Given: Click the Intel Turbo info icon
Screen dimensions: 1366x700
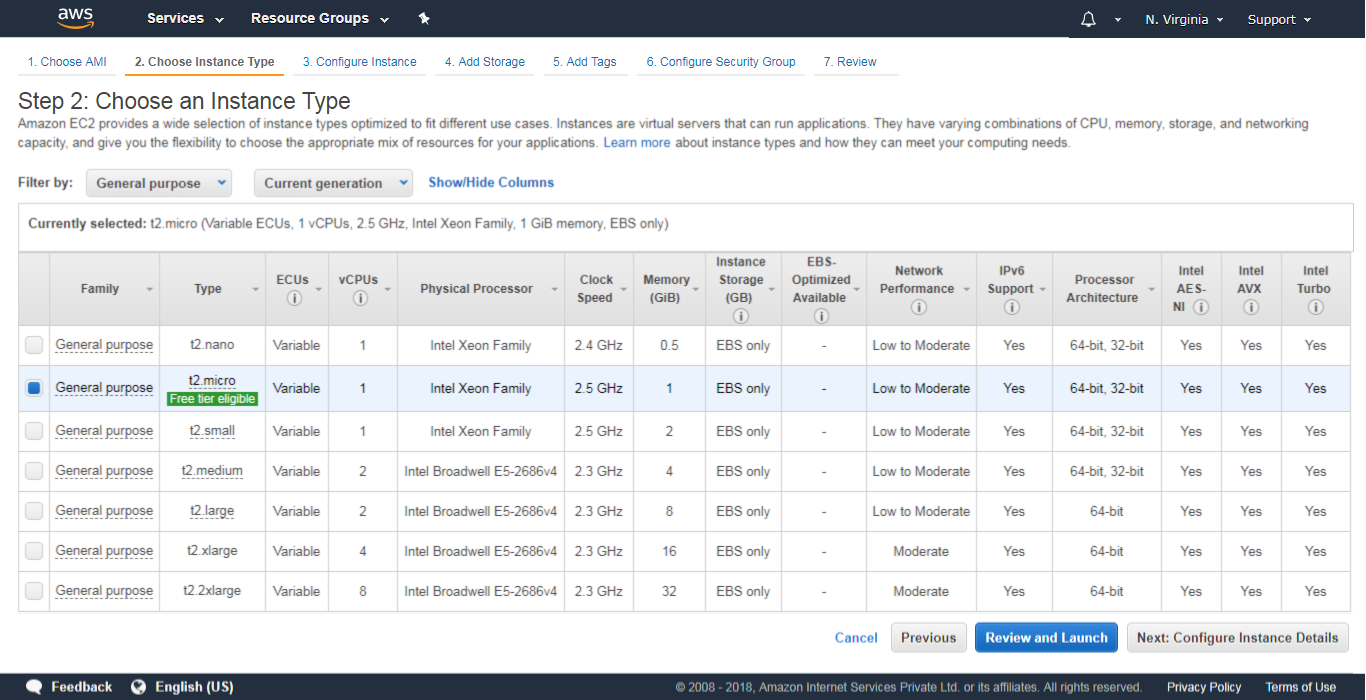Looking at the screenshot, I should [x=1316, y=307].
